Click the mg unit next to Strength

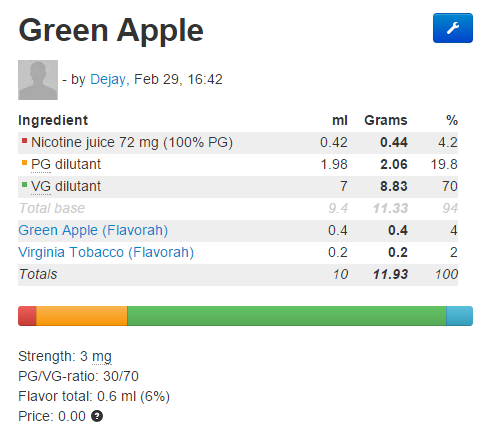tap(102, 357)
